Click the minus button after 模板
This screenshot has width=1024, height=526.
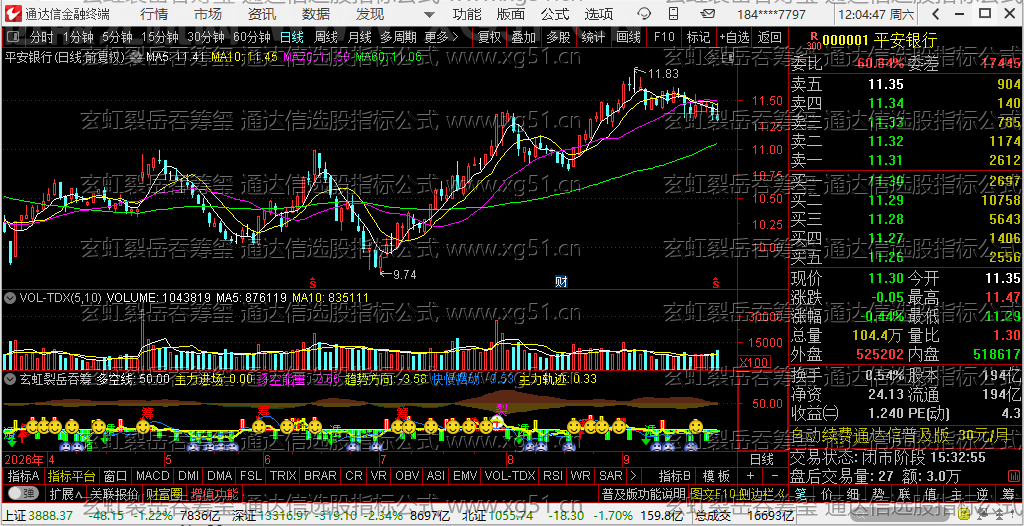point(775,476)
